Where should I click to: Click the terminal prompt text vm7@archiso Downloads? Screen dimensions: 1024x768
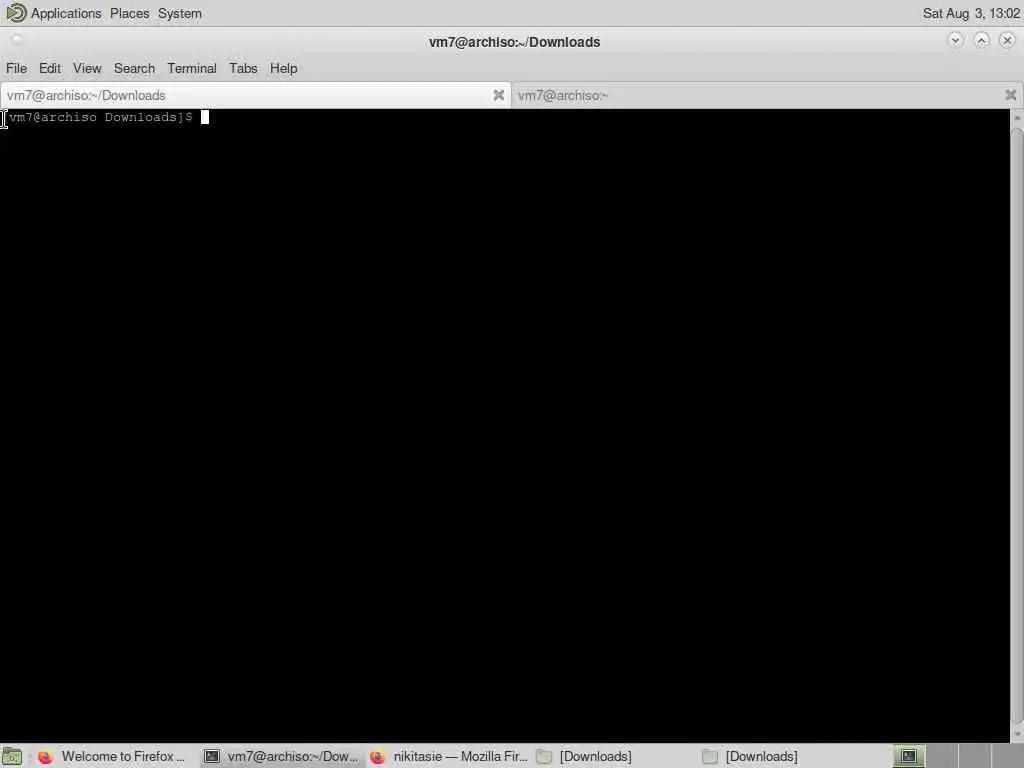pos(92,117)
